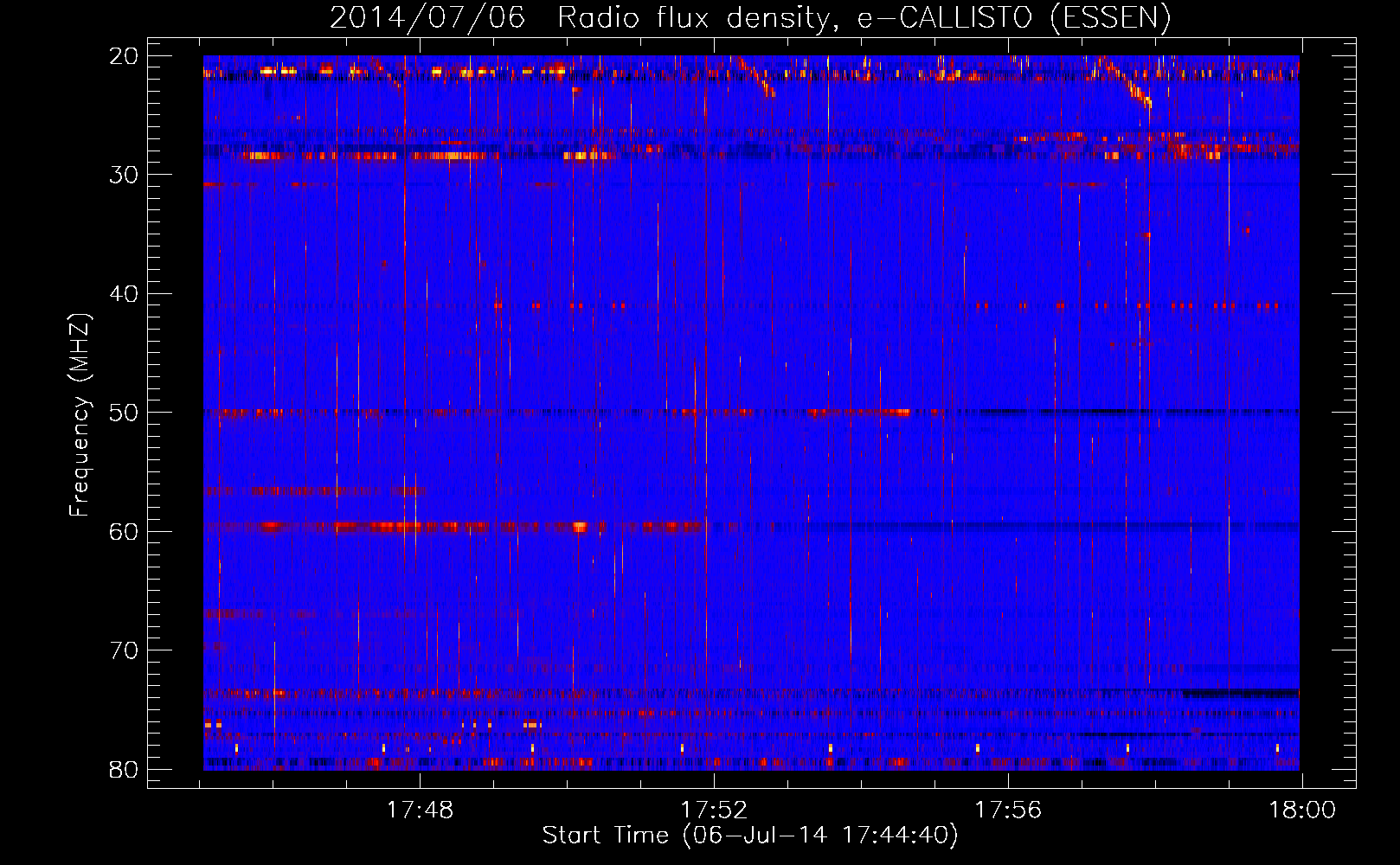Select the 17:48 time tick label
This screenshot has width=1400, height=865.
tap(420, 811)
